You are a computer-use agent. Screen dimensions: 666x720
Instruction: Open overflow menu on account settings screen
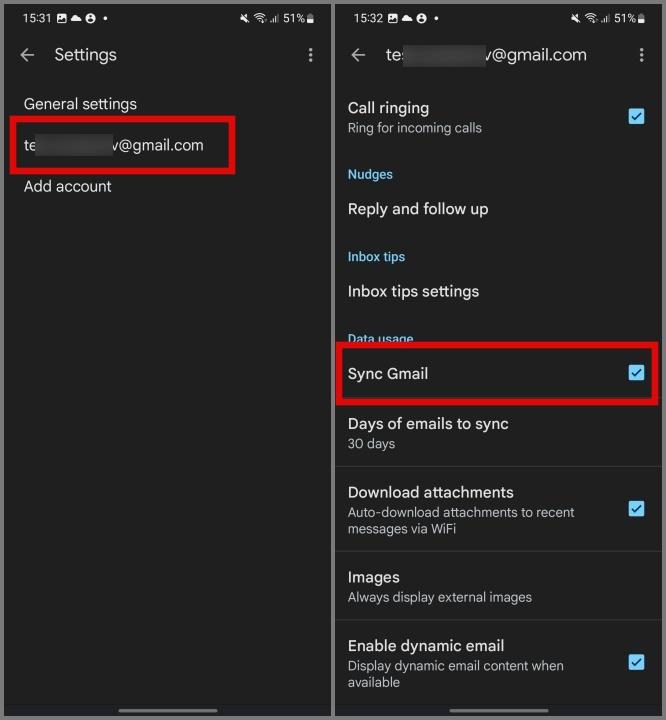(x=641, y=55)
